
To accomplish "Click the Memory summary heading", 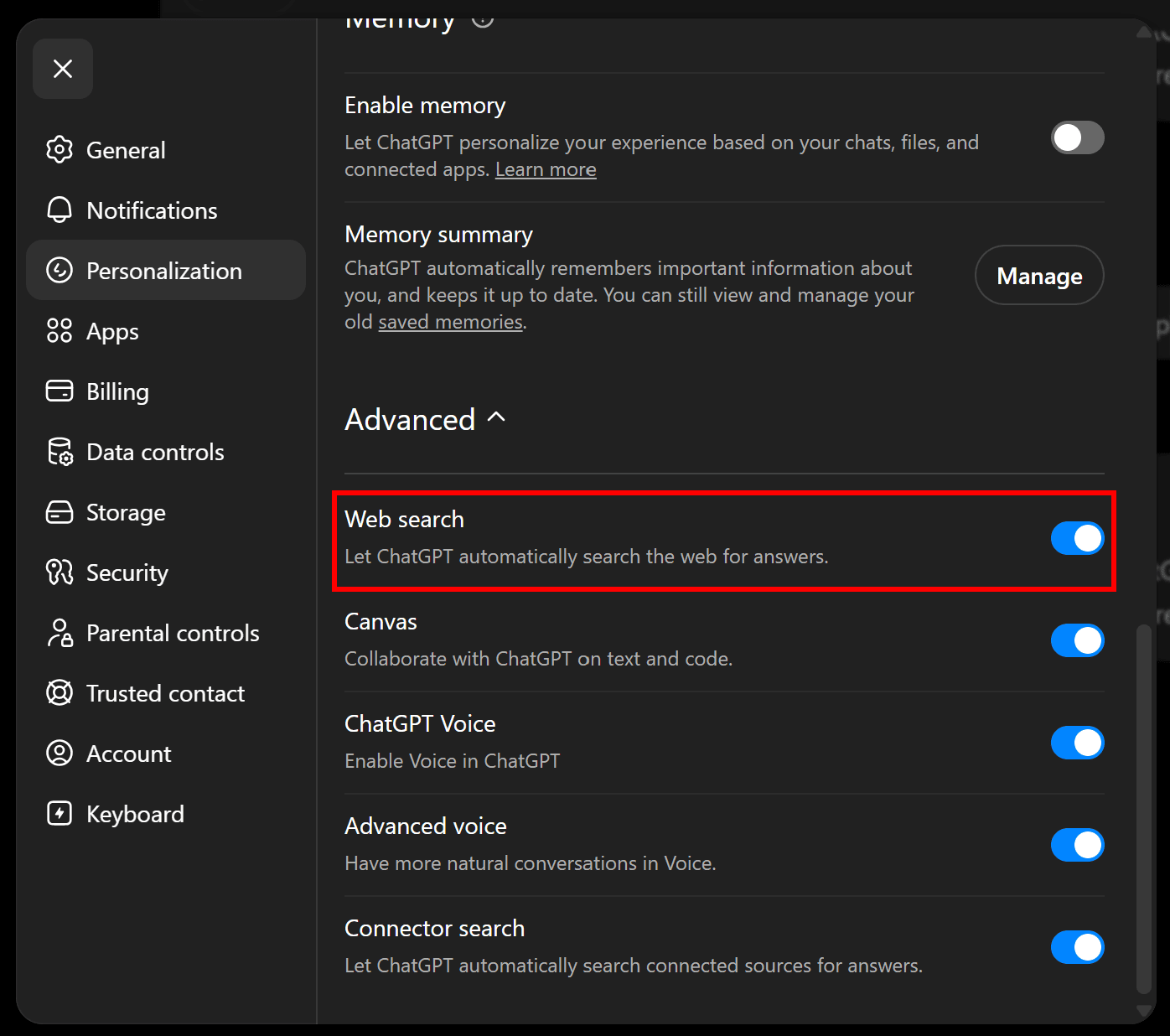I will tap(438, 235).
